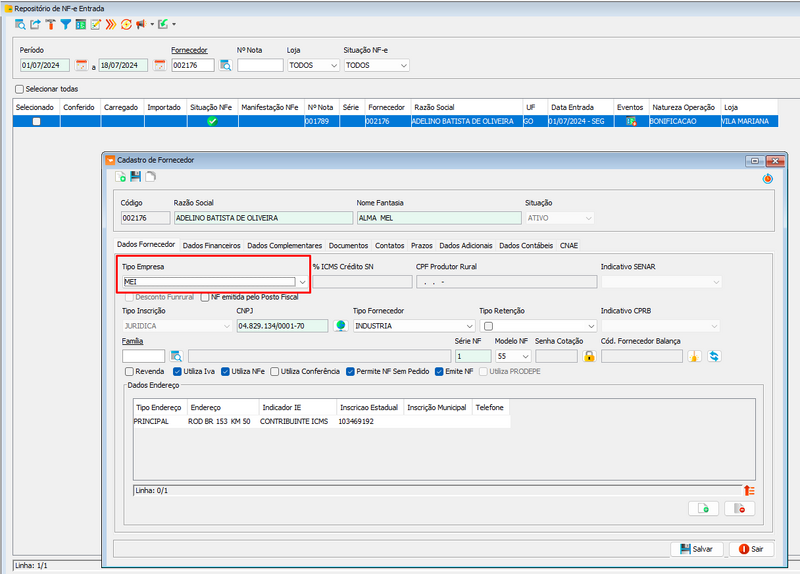Click the hammer tool icon in the Repositório toolbar
800x574 pixels.
point(51,24)
